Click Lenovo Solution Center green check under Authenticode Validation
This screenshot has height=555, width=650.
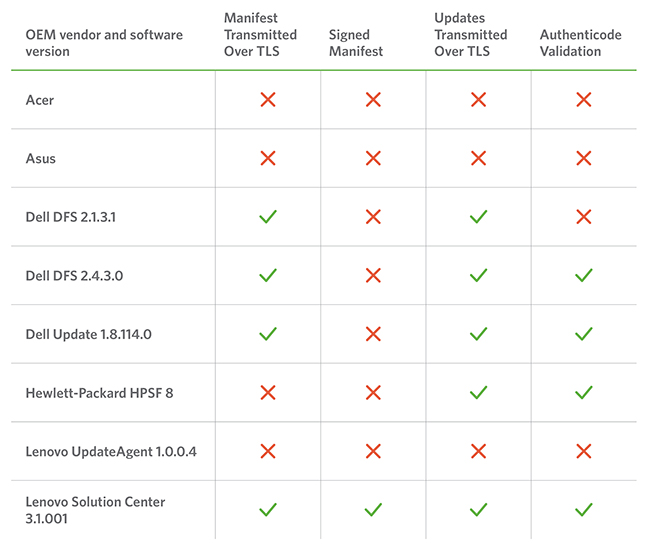(x=584, y=510)
